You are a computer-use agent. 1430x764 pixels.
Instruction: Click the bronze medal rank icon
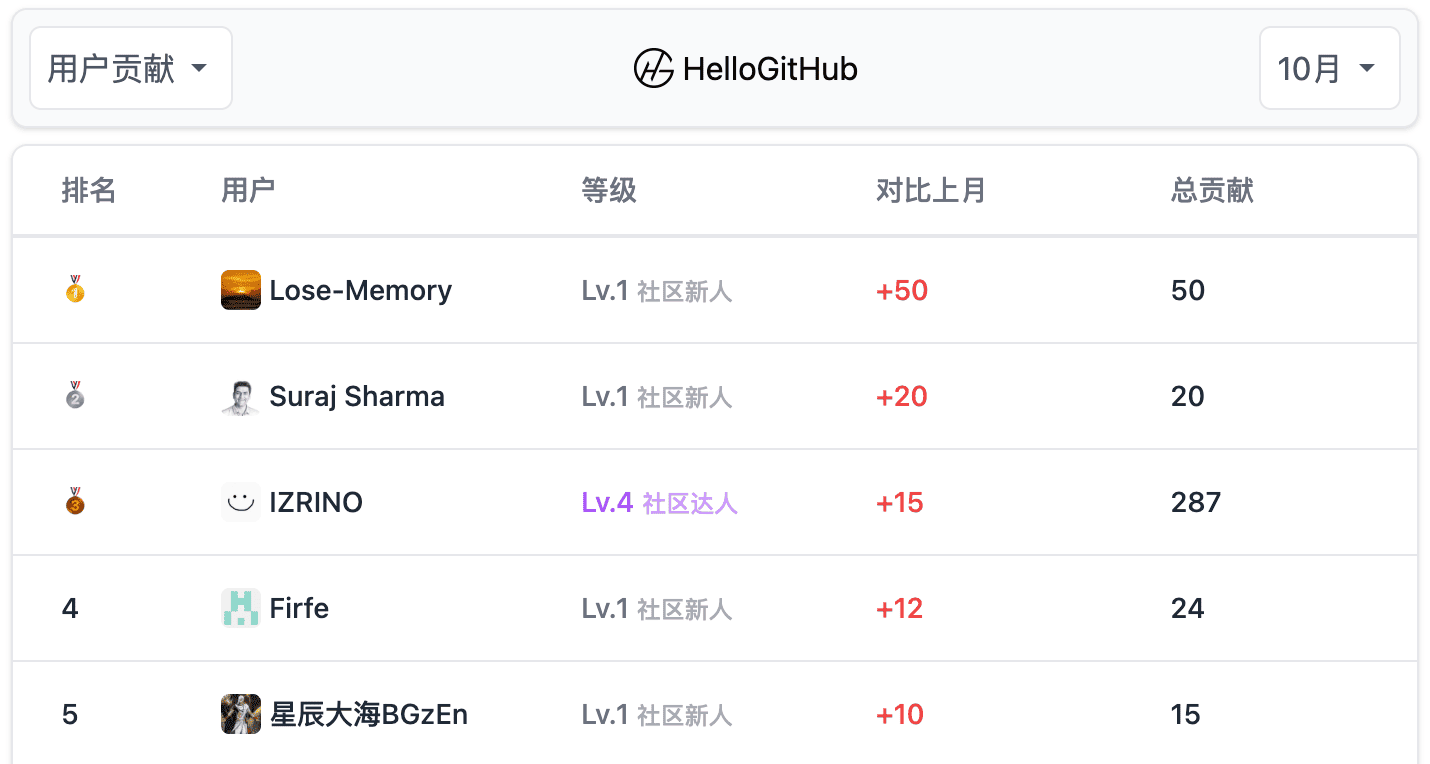point(75,502)
